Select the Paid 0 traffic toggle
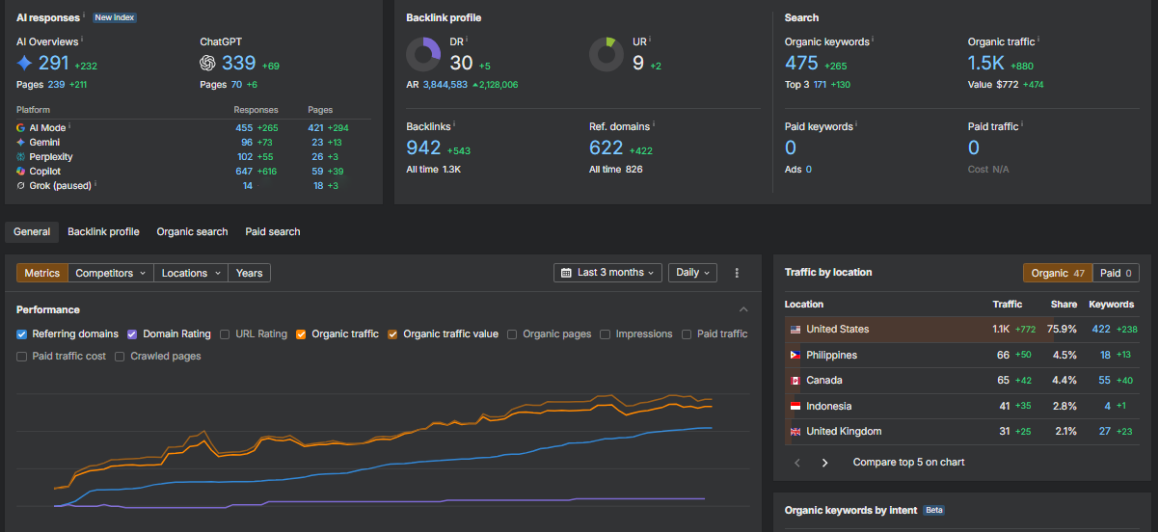This screenshot has height=532, width=1158. point(1115,273)
